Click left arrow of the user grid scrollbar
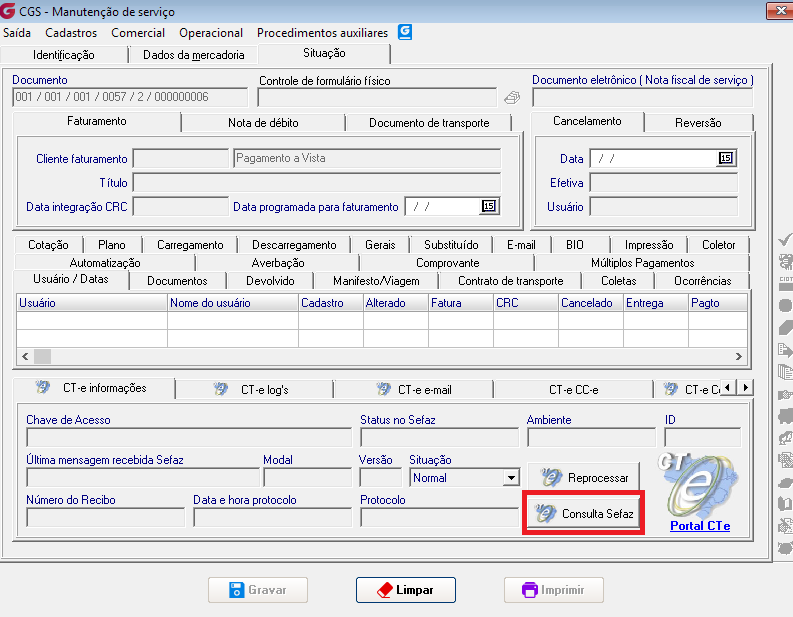Image resolution: width=793 pixels, height=617 pixels. tap(25, 357)
